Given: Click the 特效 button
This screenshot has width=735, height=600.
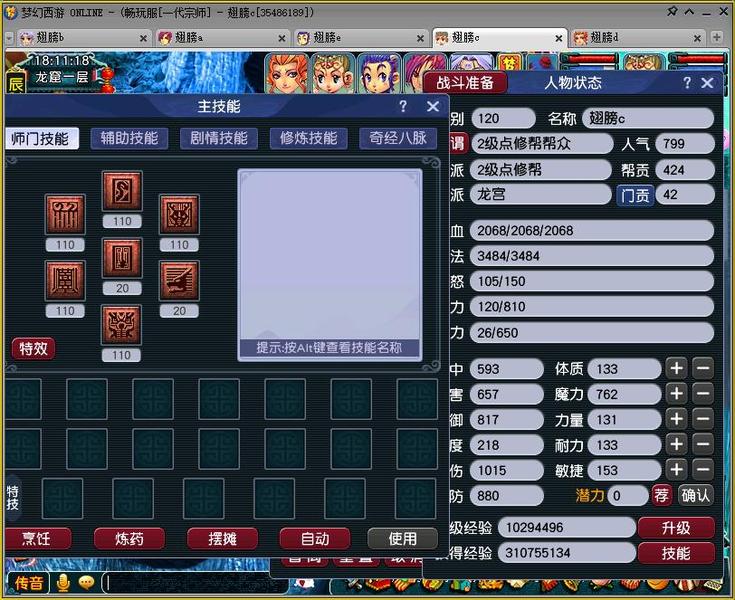Looking at the screenshot, I should pyautogui.click(x=33, y=348).
